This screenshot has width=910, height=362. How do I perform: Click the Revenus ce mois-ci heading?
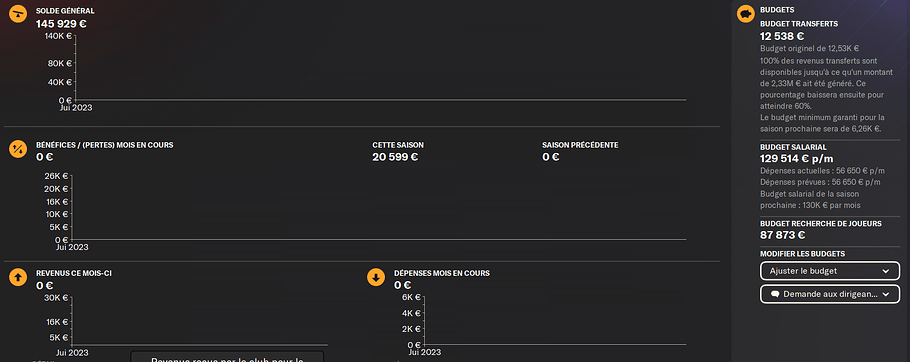[74, 273]
